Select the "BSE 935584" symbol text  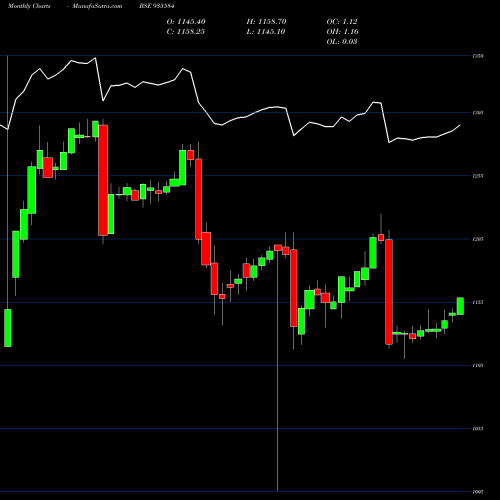tap(157, 6)
